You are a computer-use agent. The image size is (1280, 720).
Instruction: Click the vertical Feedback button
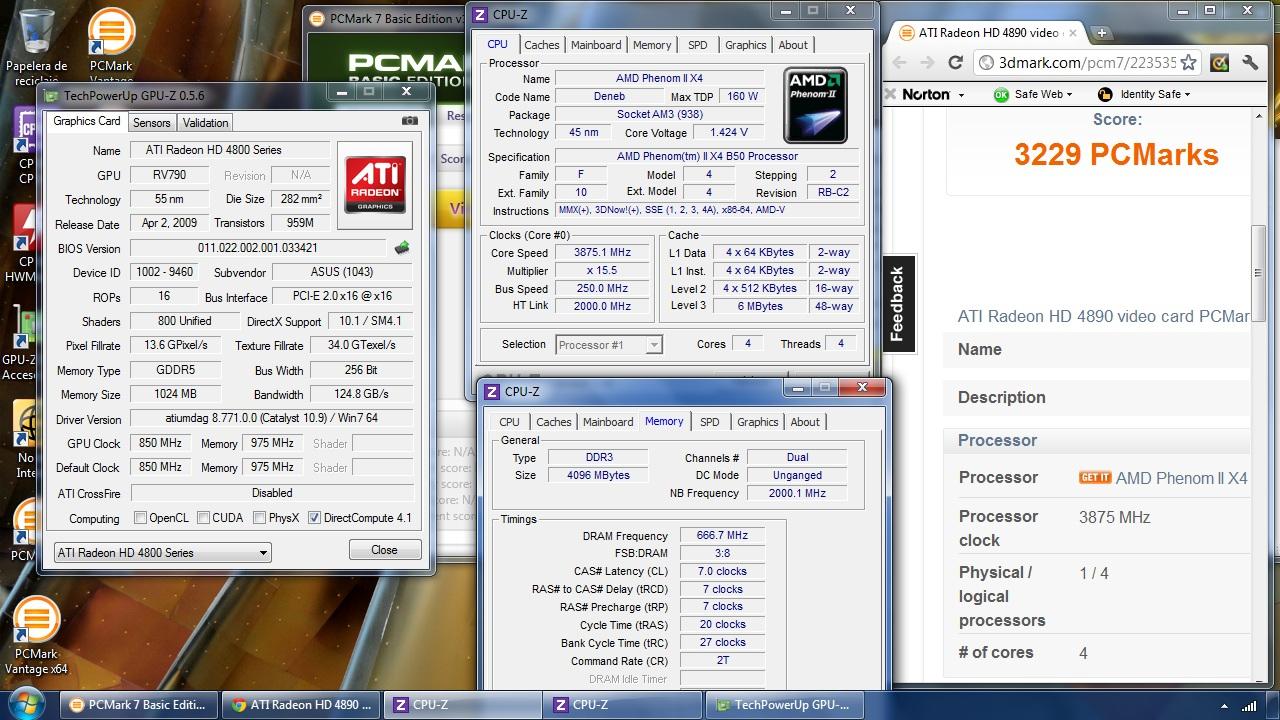click(897, 304)
